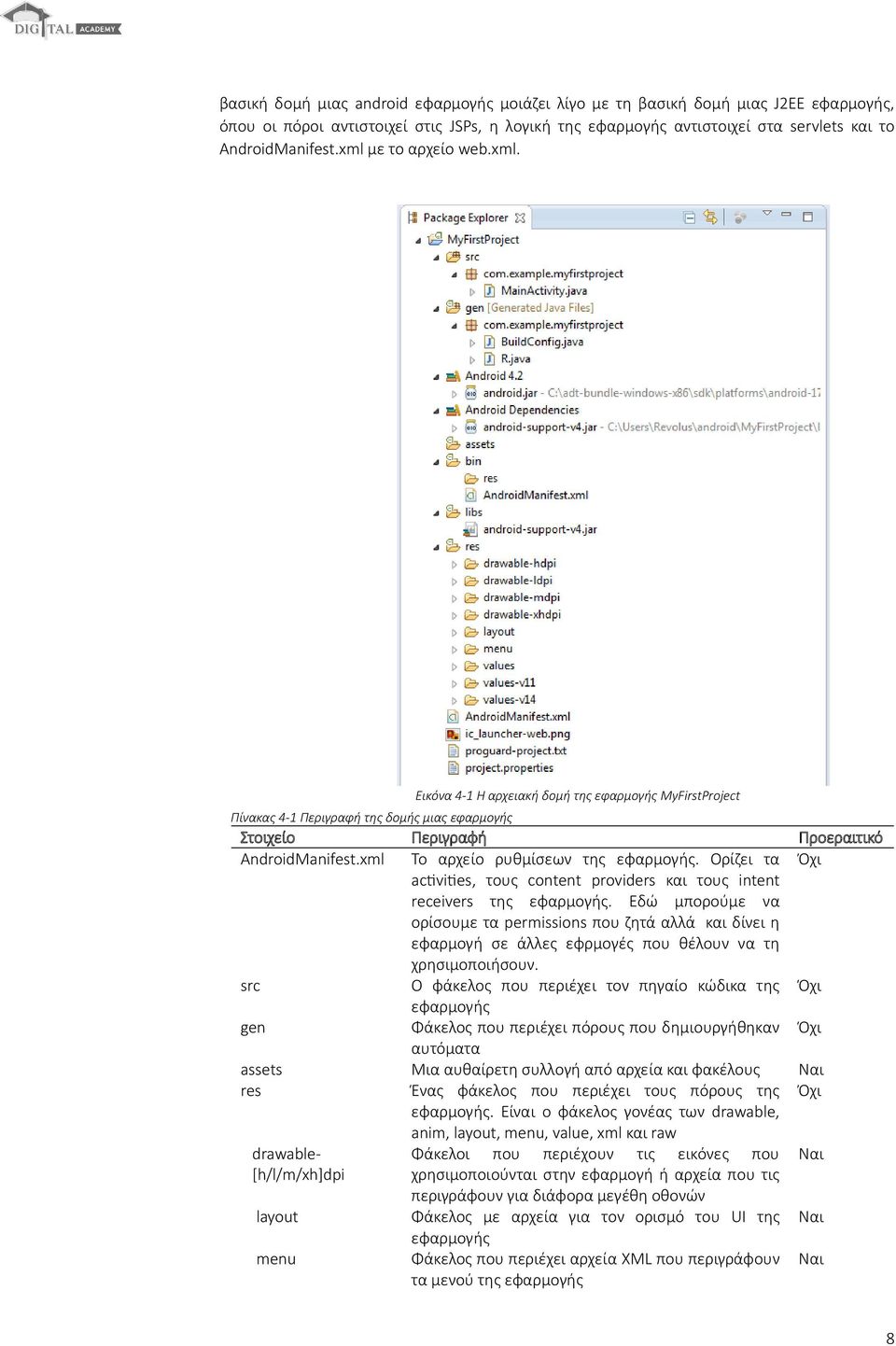
Task: Click the 'AndroidManifest.xml' cell in the table
Action: coord(313,859)
